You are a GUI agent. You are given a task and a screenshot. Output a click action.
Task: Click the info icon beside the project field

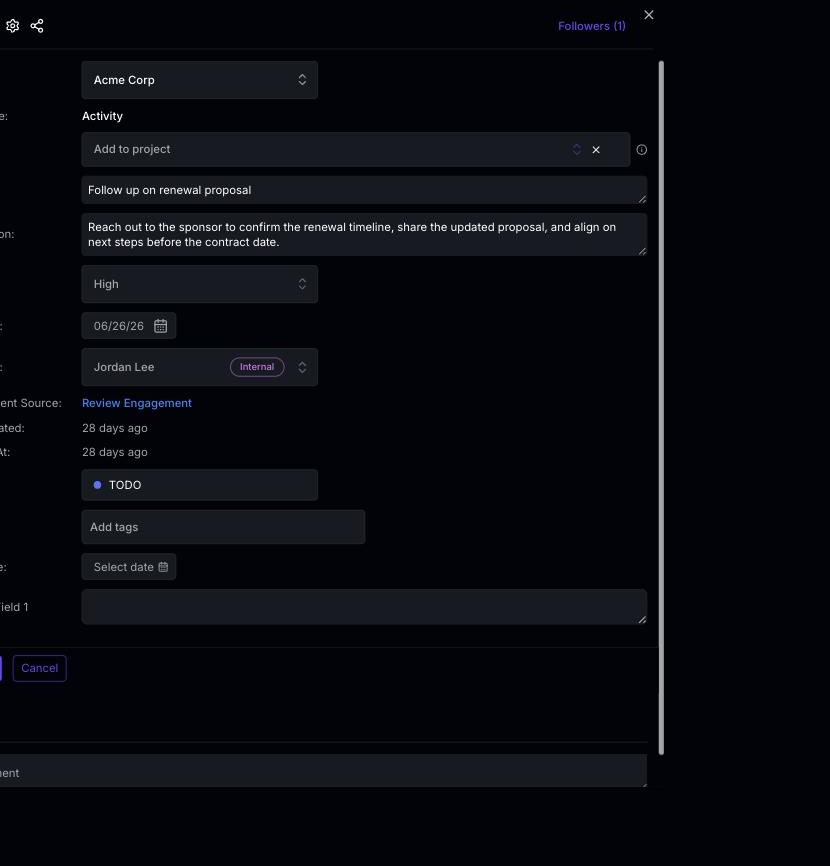[x=641, y=150]
